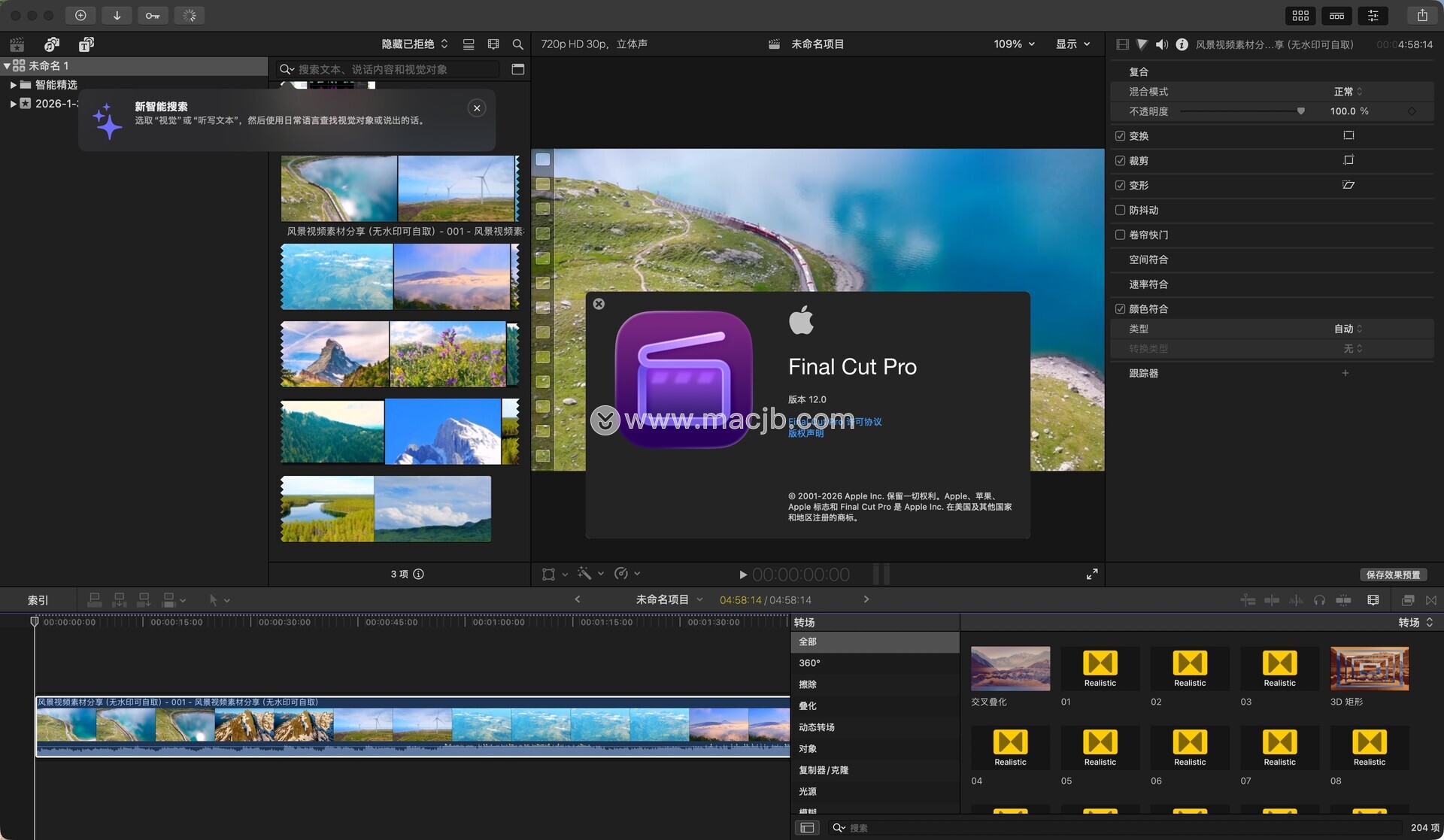
Task: Uncheck the 颜色符合 checkbox
Action: pyautogui.click(x=1120, y=309)
